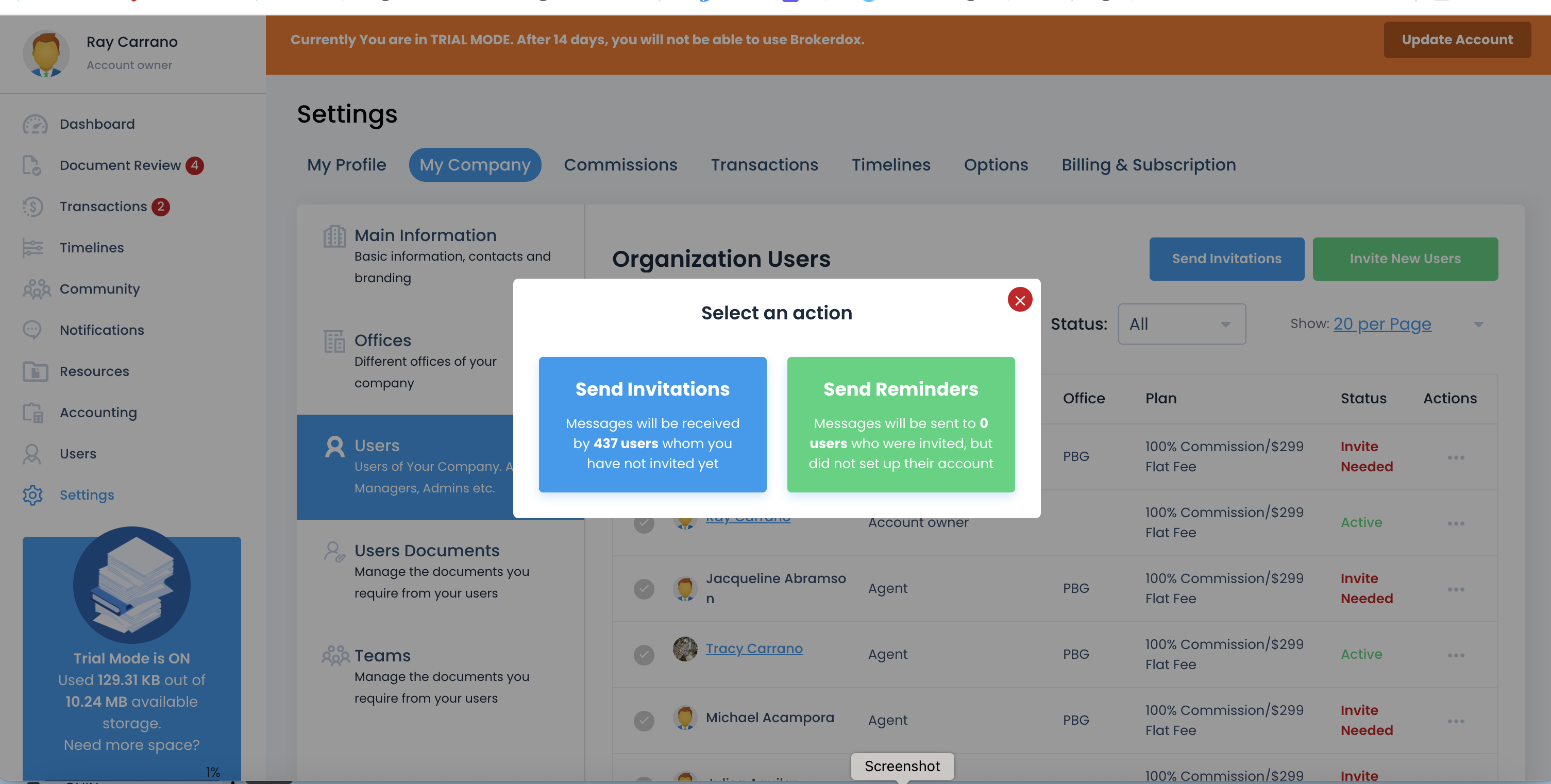Click the Accounting calculator icon
Image resolution: width=1551 pixels, height=784 pixels.
pos(33,413)
